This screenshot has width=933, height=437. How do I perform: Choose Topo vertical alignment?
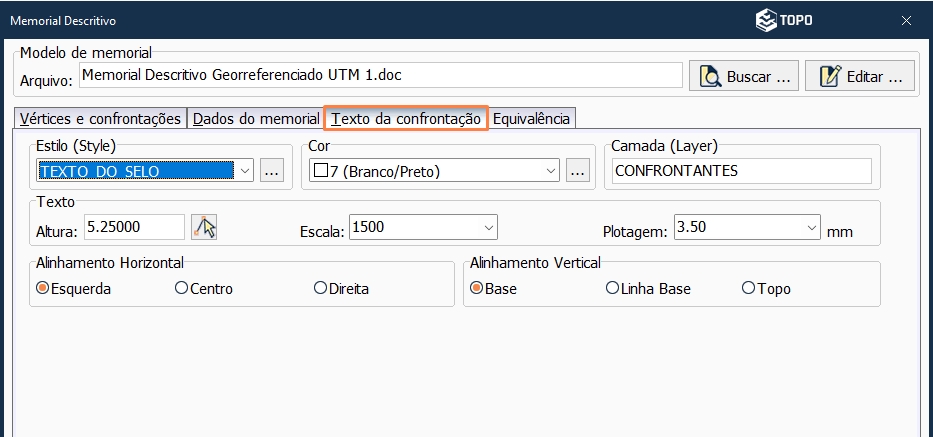(x=748, y=288)
